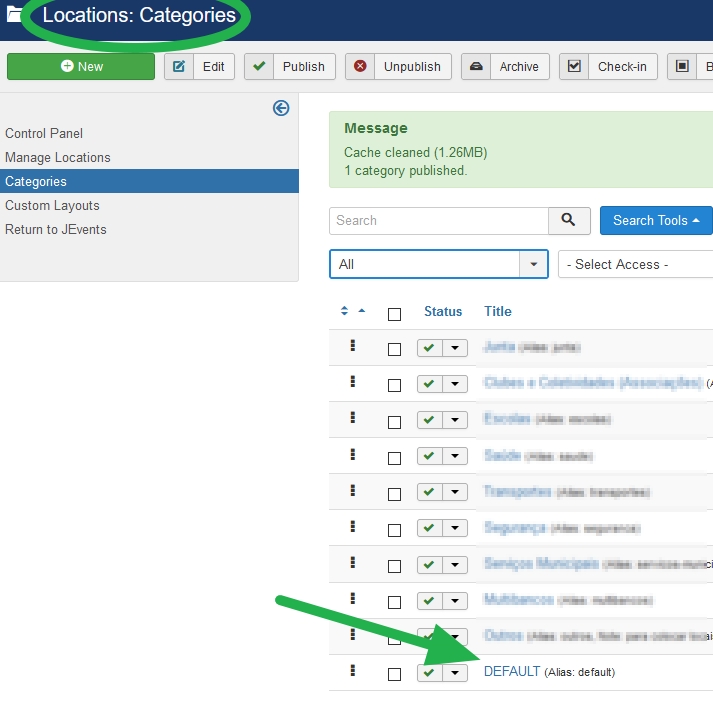This screenshot has height=715, width=713.
Task: Open status dropdown arrow on the Transportes row
Action: point(455,492)
